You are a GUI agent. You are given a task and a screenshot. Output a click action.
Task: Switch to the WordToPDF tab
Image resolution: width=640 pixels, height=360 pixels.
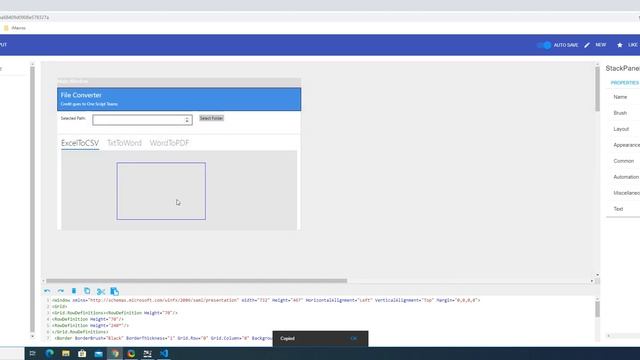(169, 143)
